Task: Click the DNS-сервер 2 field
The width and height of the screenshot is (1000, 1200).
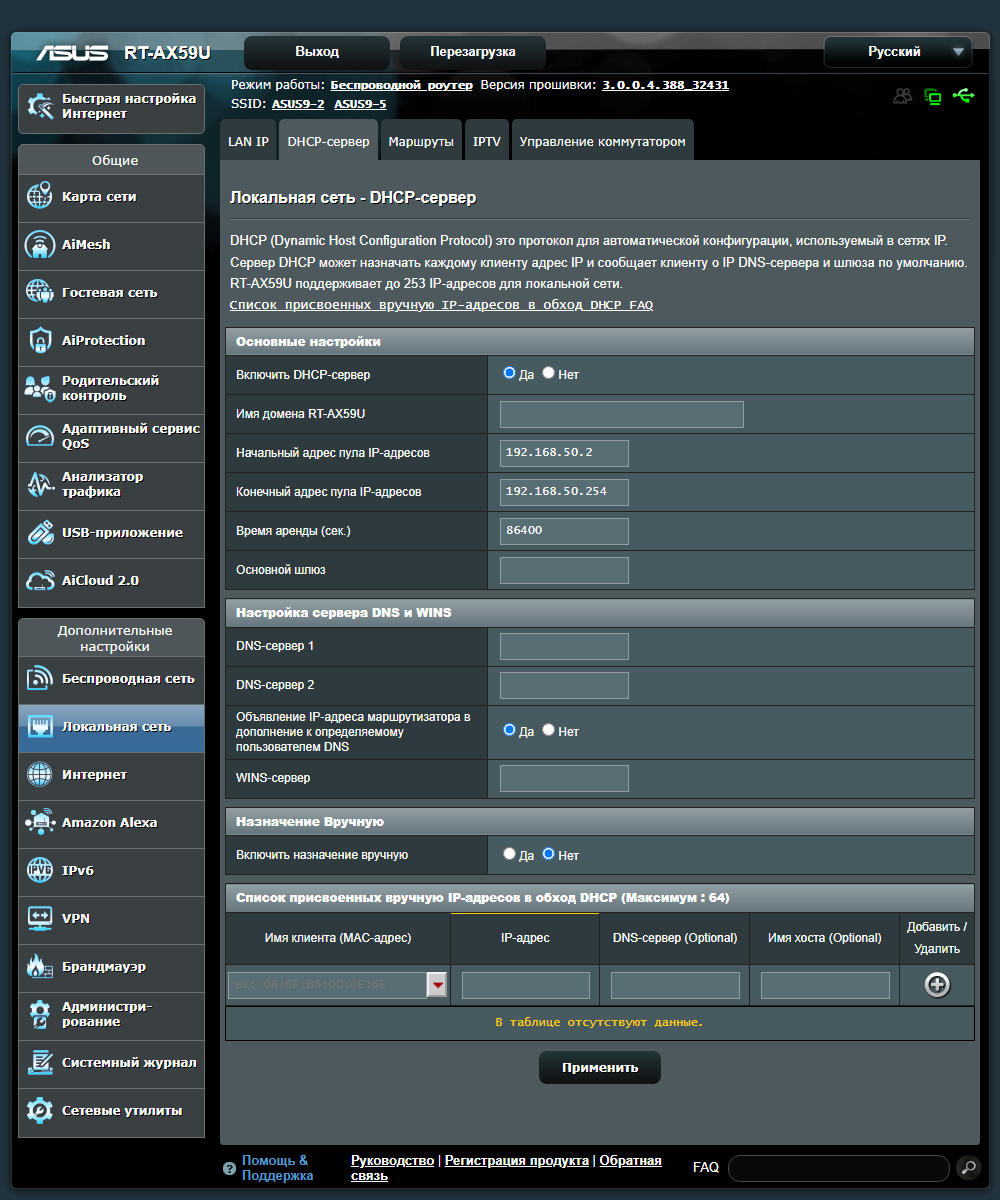Action: click(564, 685)
